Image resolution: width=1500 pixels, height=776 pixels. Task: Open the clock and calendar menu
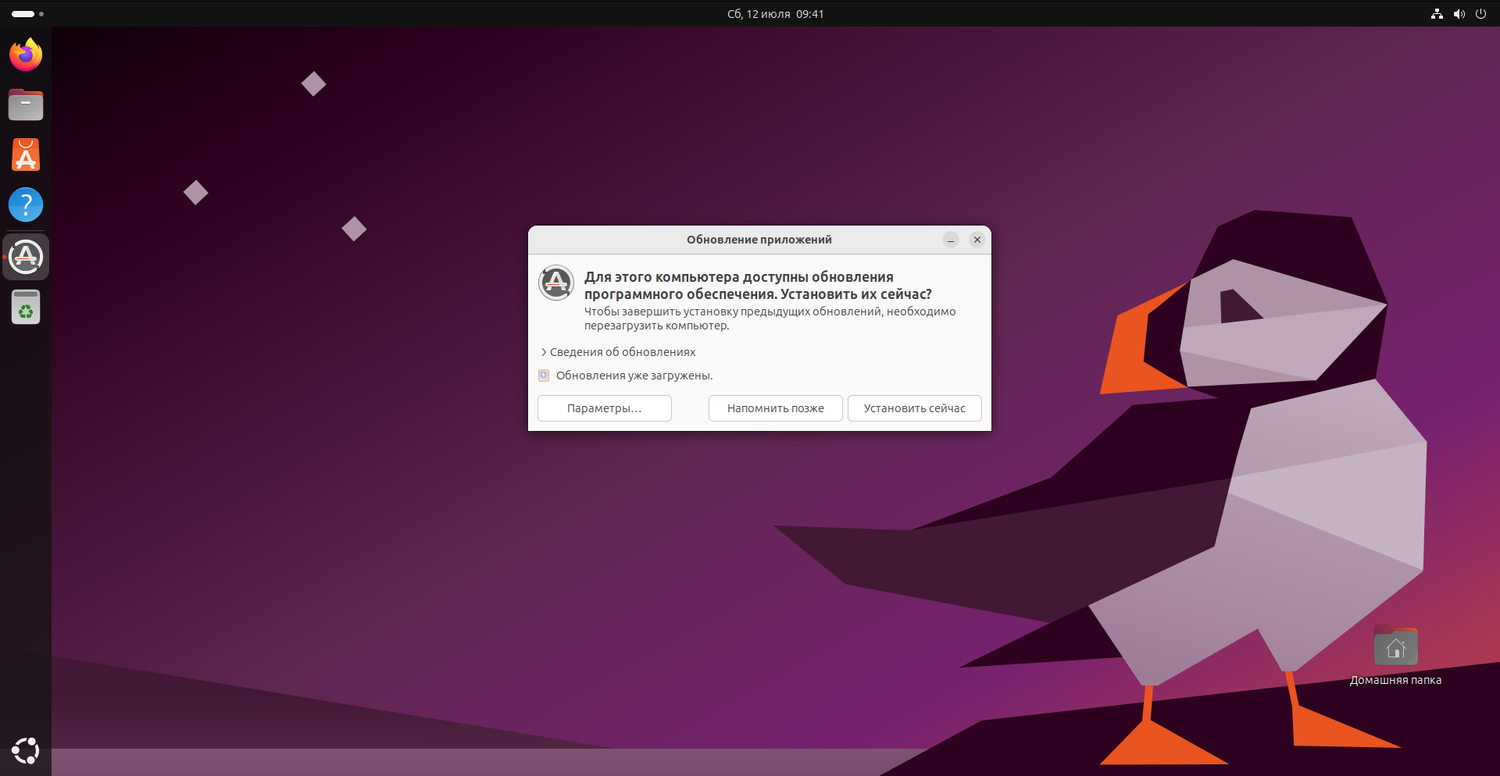tap(776, 14)
